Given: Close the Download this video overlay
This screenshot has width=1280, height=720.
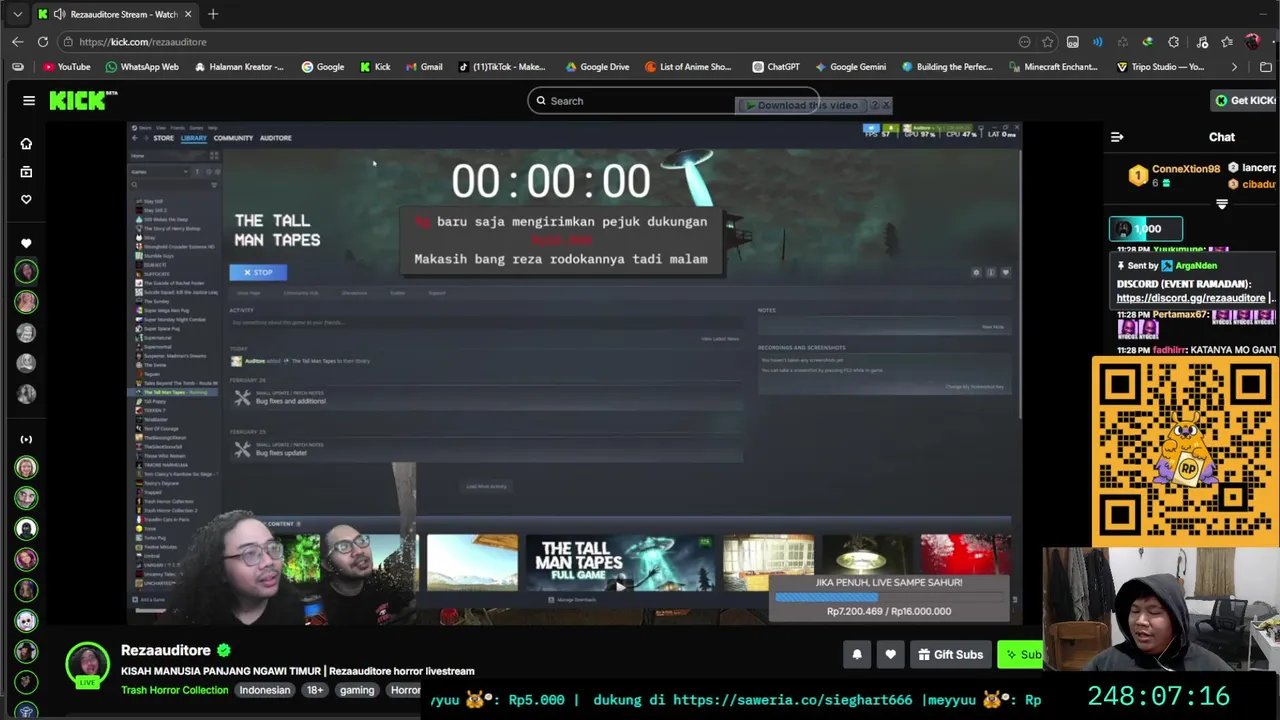Looking at the screenshot, I should tap(886, 105).
